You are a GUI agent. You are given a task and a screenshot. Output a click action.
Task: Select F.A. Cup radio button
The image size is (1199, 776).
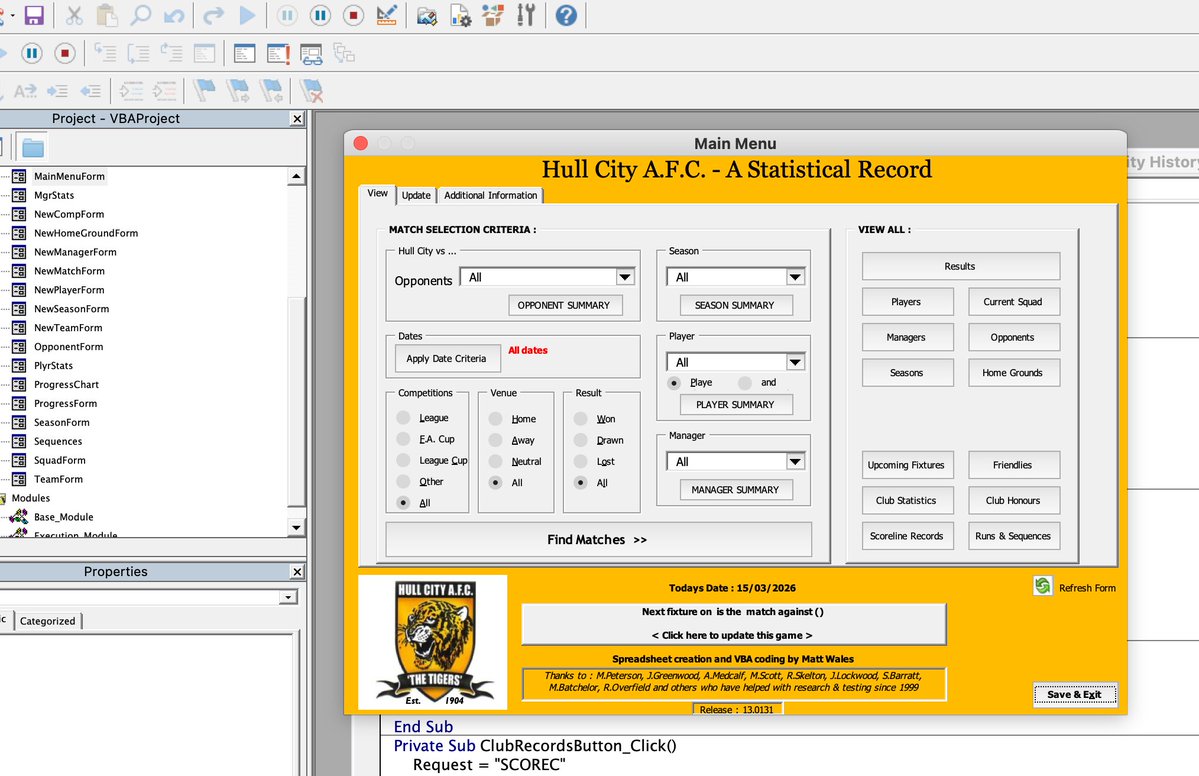click(403, 439)
